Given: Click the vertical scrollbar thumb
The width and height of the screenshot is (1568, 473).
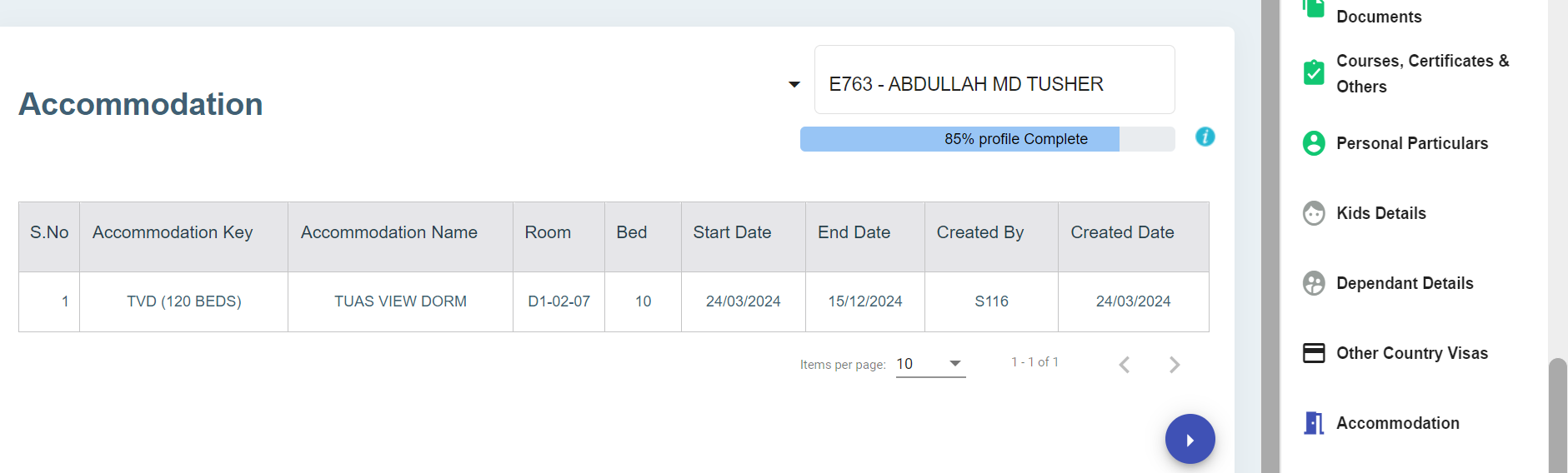Looking at the screenshot, I should pos(1557,415).
